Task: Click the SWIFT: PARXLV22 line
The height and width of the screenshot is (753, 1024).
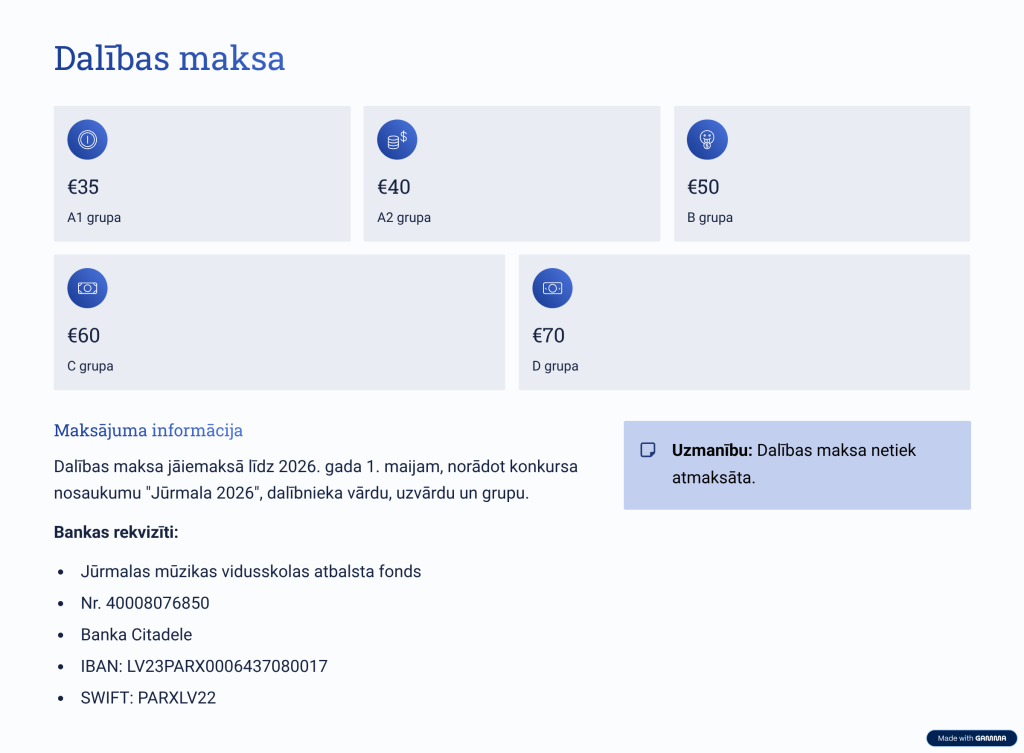Action: (x=148, y=698)
